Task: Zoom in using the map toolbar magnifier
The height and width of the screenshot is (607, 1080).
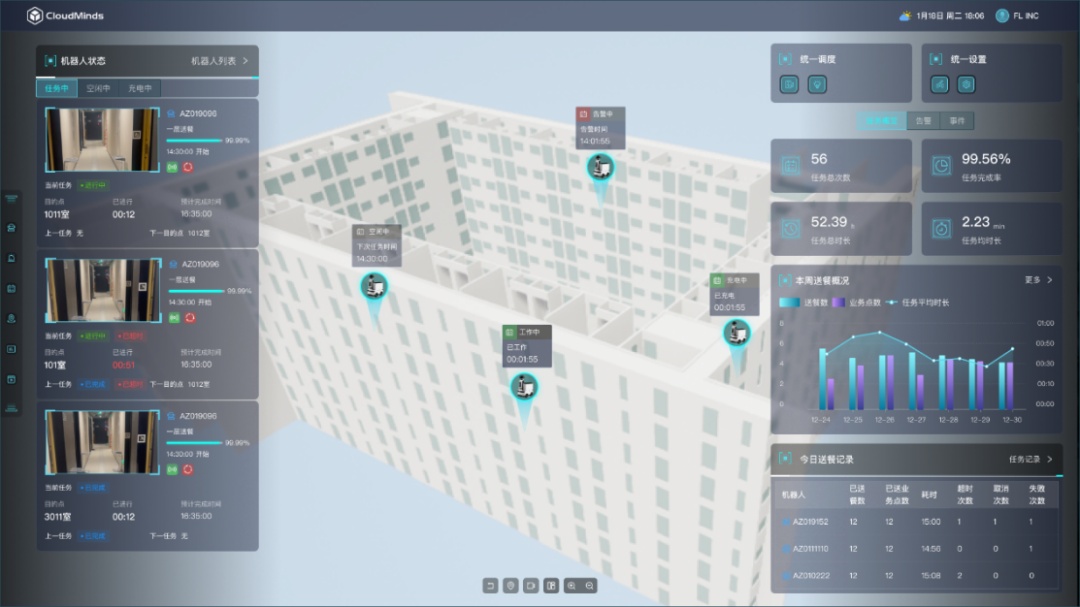Action: tap(571, 586)
